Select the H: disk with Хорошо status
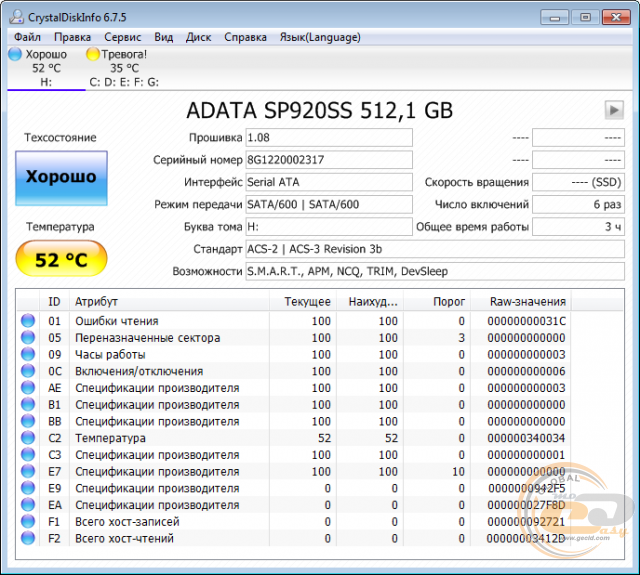The image size is (640, 575). pos(46,68)
